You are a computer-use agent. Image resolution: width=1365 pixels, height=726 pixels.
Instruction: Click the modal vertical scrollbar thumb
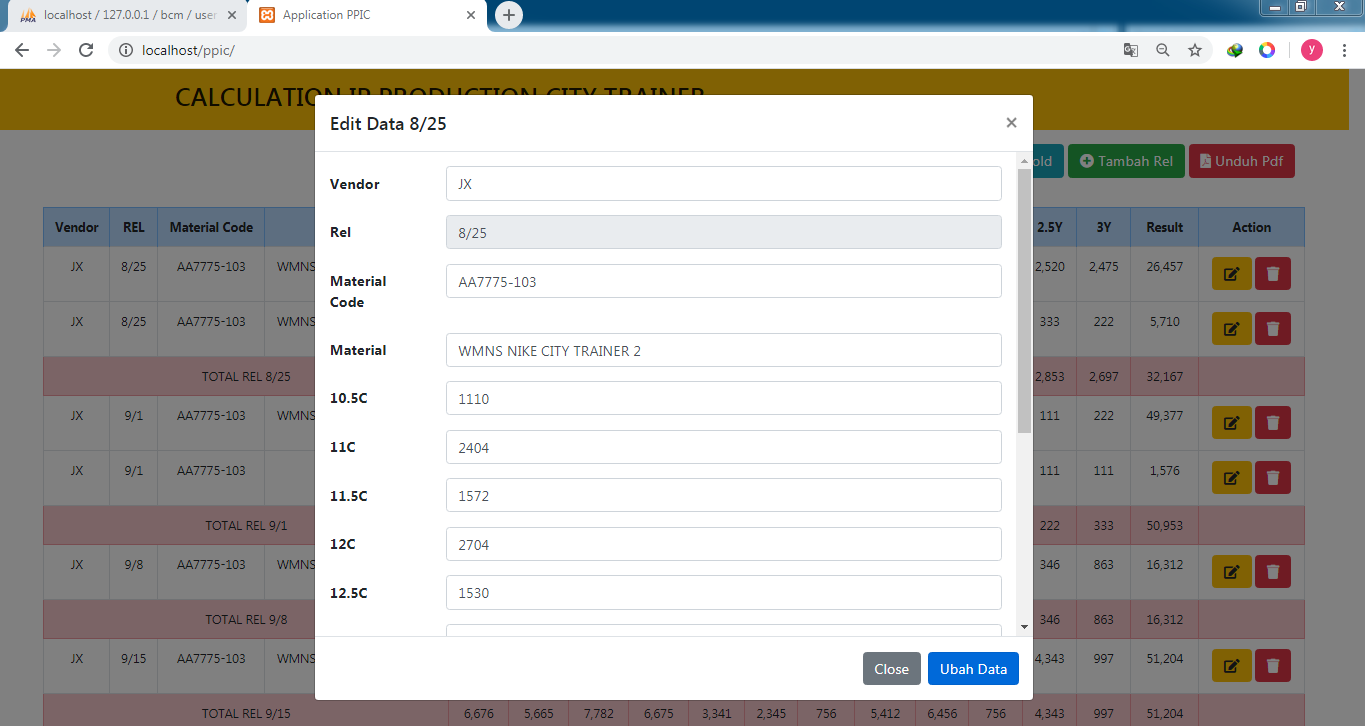coord(1024,300)
